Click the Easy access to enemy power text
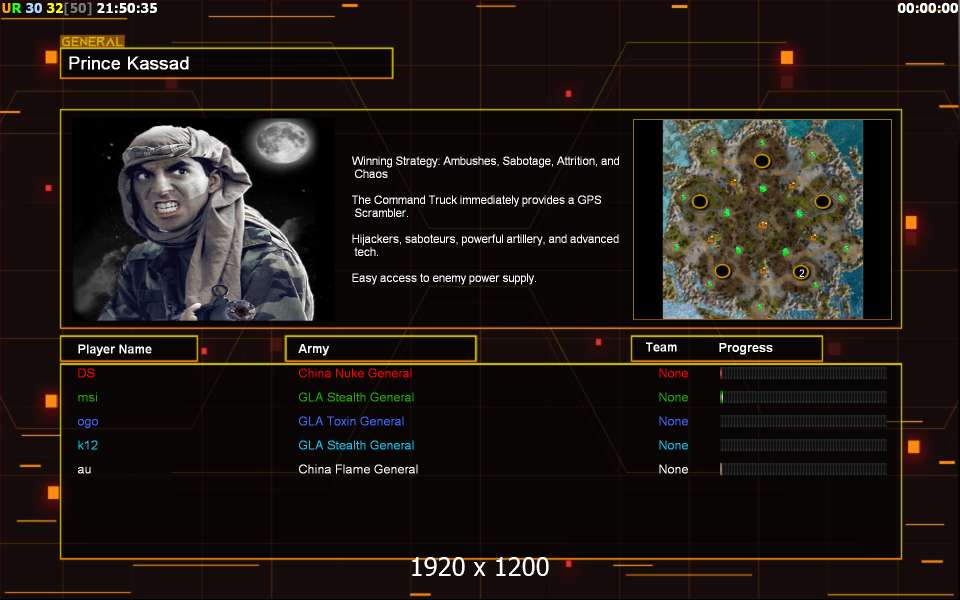Image resolution: width=960 pixels, height=600 pixels. (444, 278)
